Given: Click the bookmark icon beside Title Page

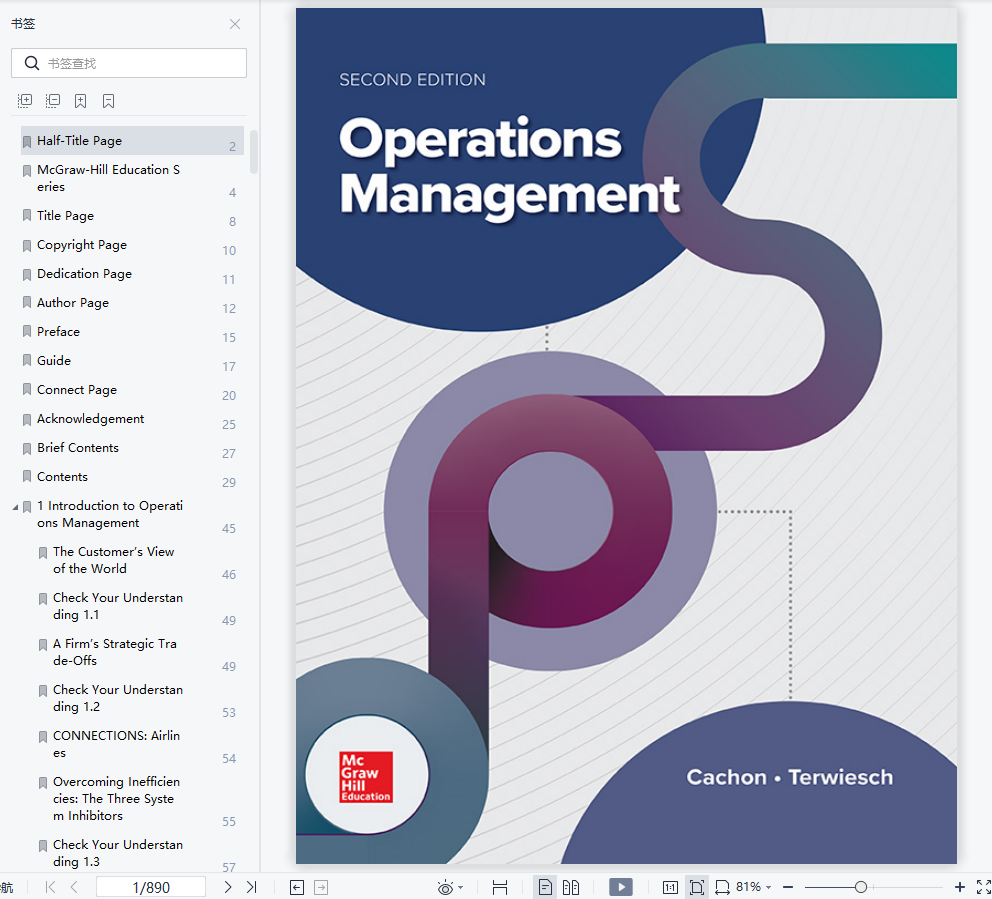Looking at the screenshot, I should (27, 216).
